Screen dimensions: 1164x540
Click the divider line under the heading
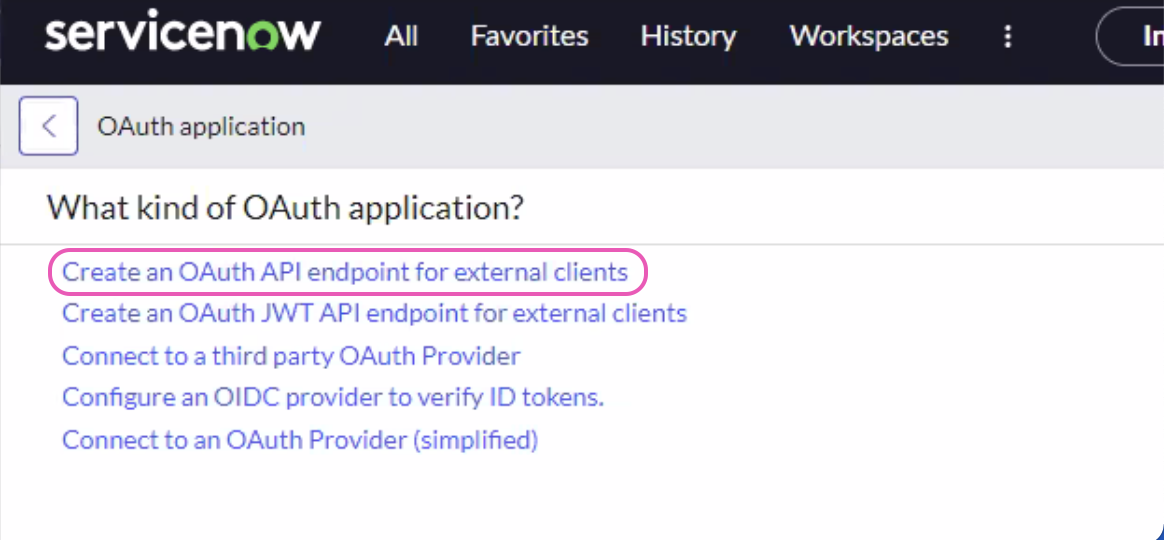[580, 244]
